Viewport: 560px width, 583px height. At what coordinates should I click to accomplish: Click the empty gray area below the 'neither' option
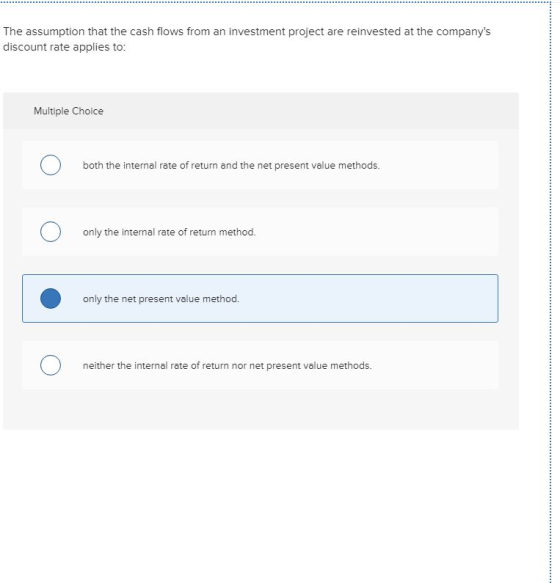(x=260, y=409)
